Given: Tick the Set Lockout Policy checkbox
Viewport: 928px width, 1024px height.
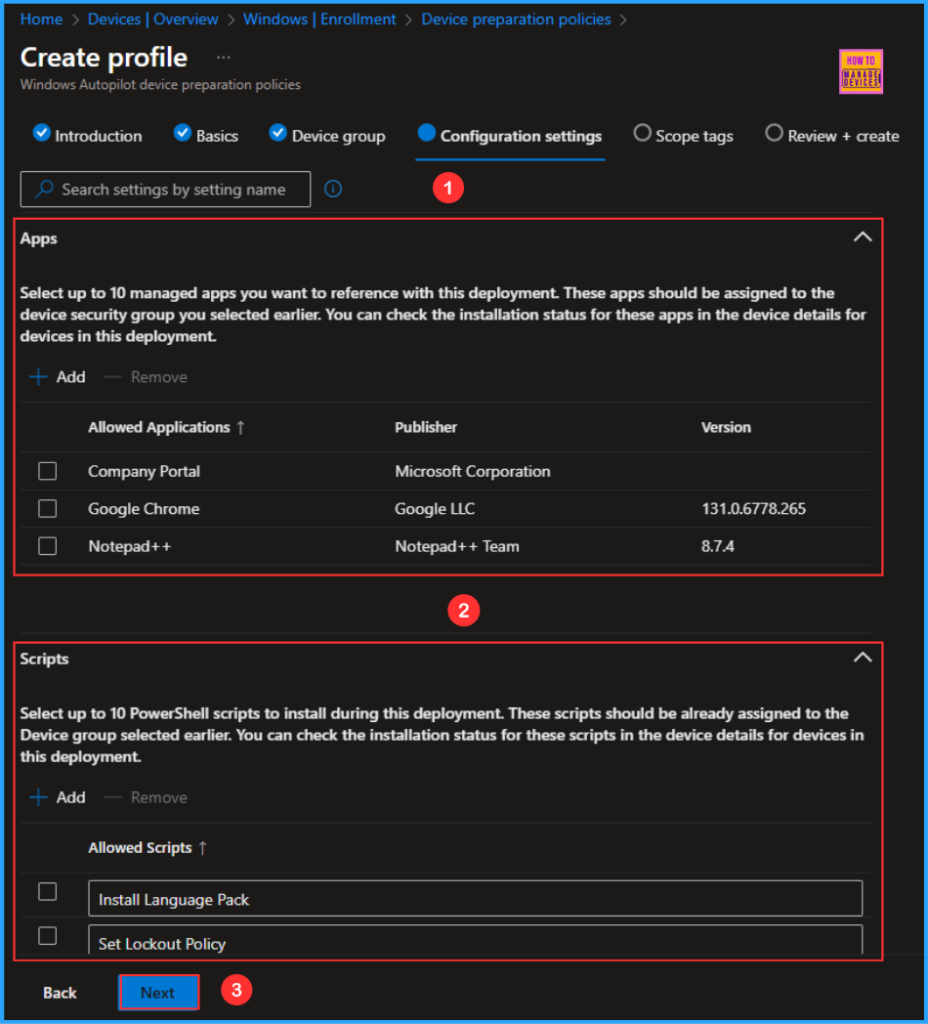Looking at the screenshot, I should 48,936.
